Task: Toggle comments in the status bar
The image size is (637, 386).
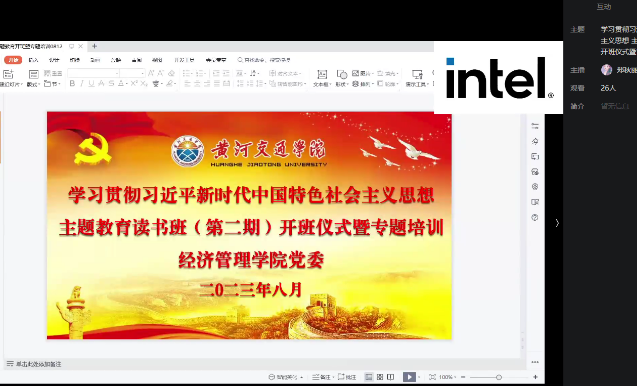Action: tap(347, 377)
